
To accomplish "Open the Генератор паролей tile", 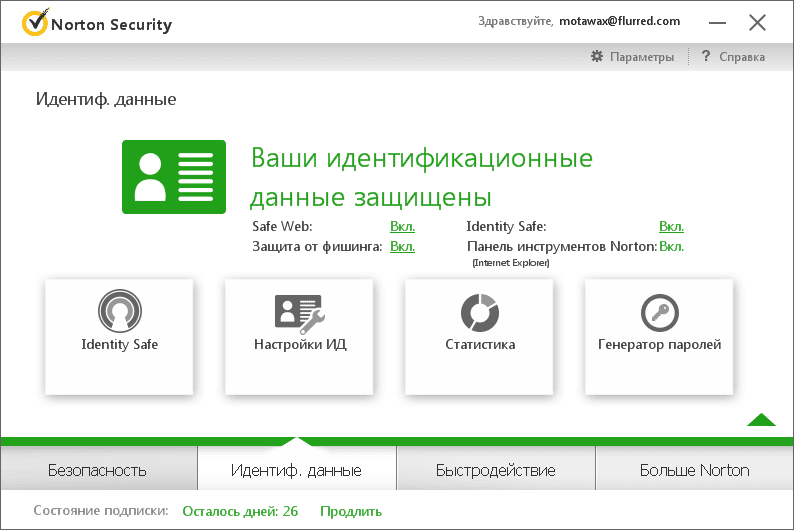I will tap(659, 337).
